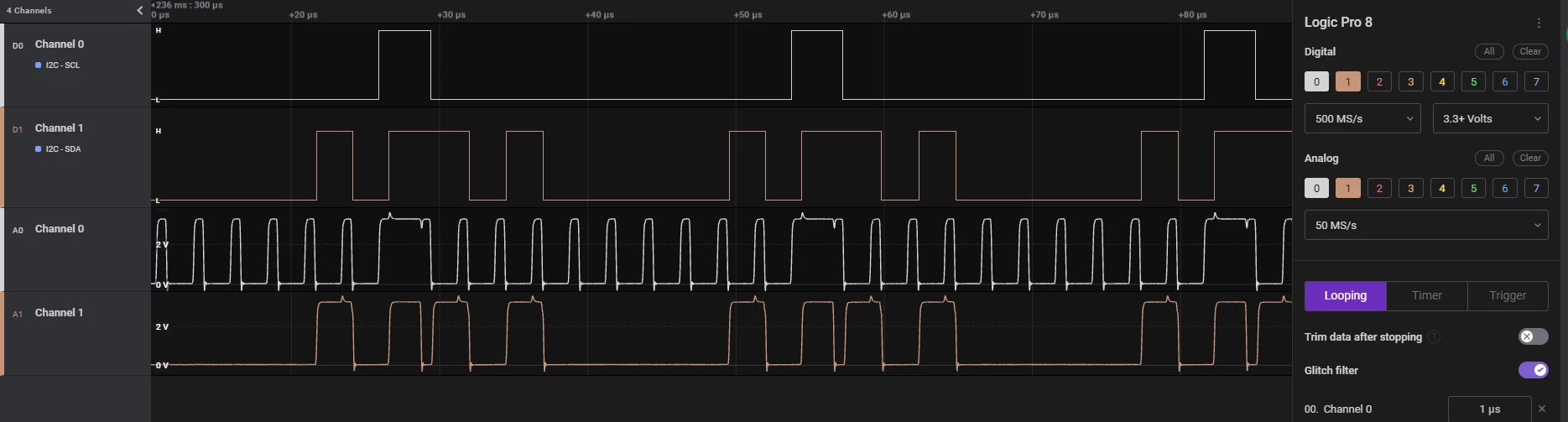Enable Digital channel 6
The width and height of the screenshot is (1568, 422).
[1505, 81]
